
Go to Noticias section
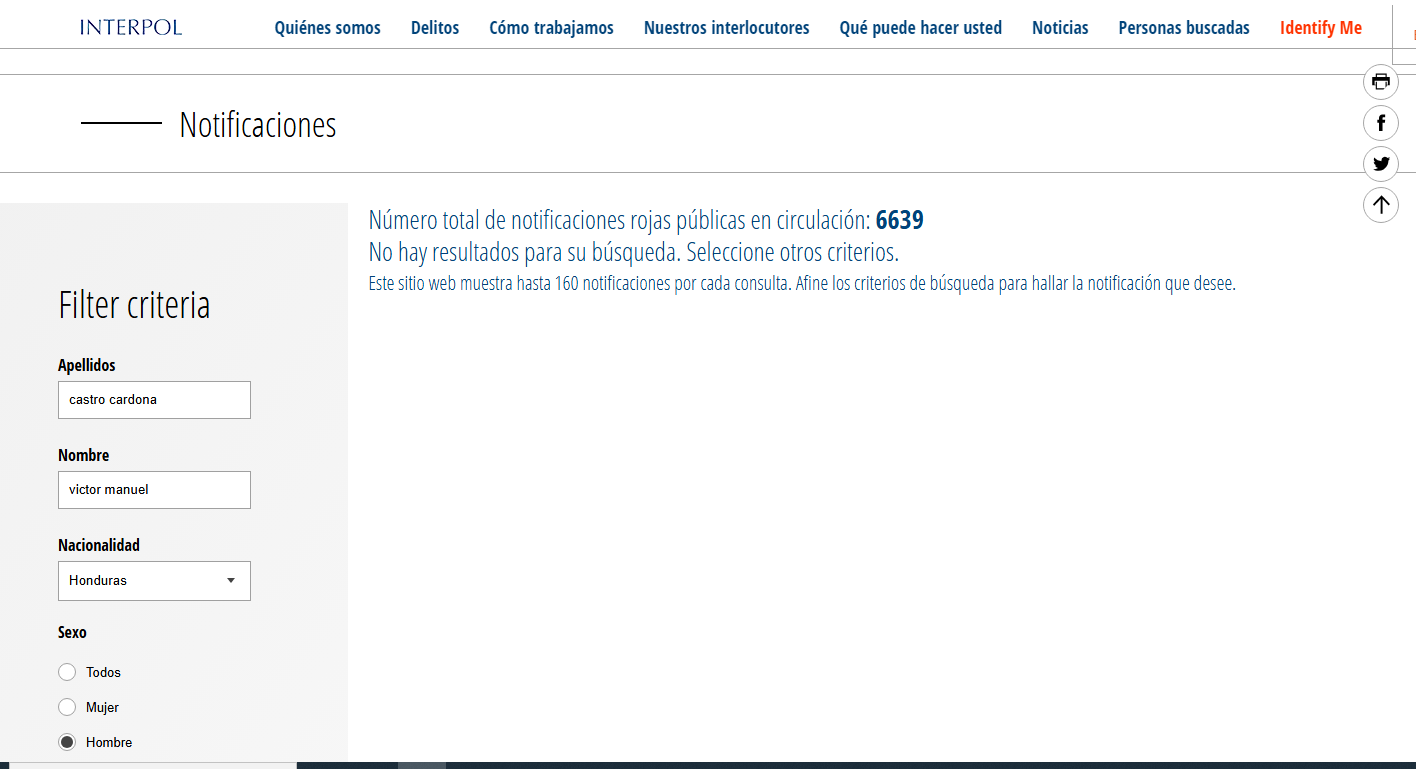[1060, 28]
